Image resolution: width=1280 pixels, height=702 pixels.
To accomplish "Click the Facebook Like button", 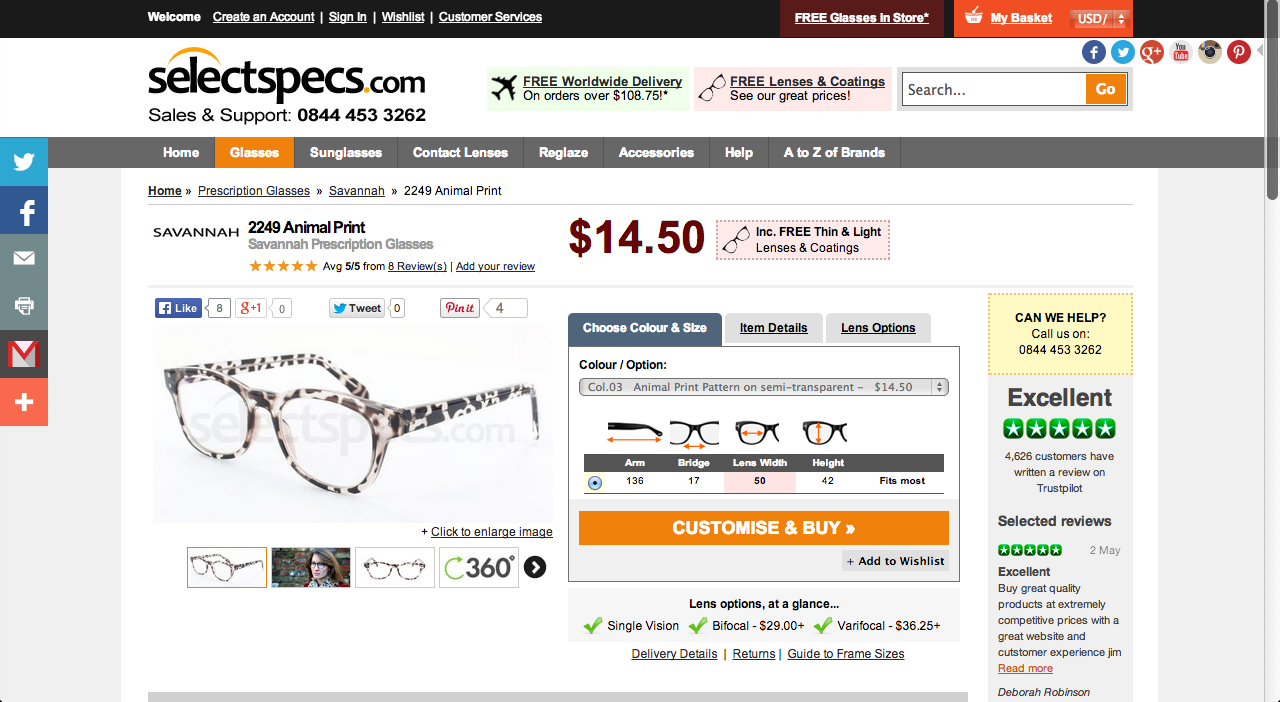I will click(x=179, y=308).
